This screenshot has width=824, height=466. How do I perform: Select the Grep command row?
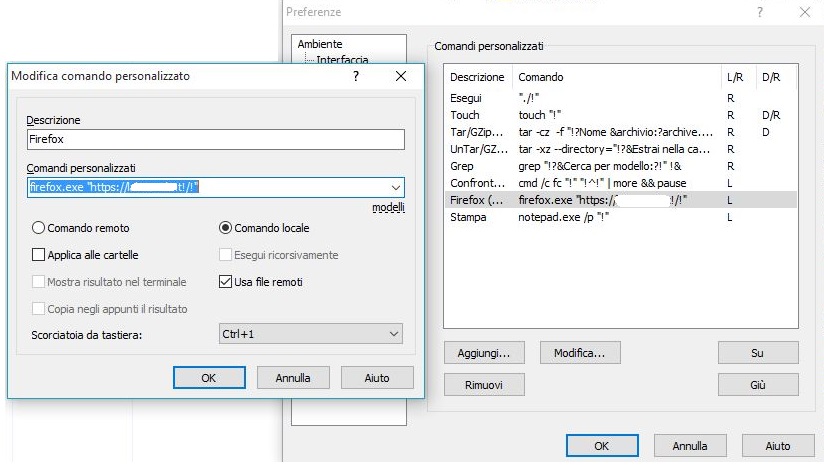click(462, 166)
